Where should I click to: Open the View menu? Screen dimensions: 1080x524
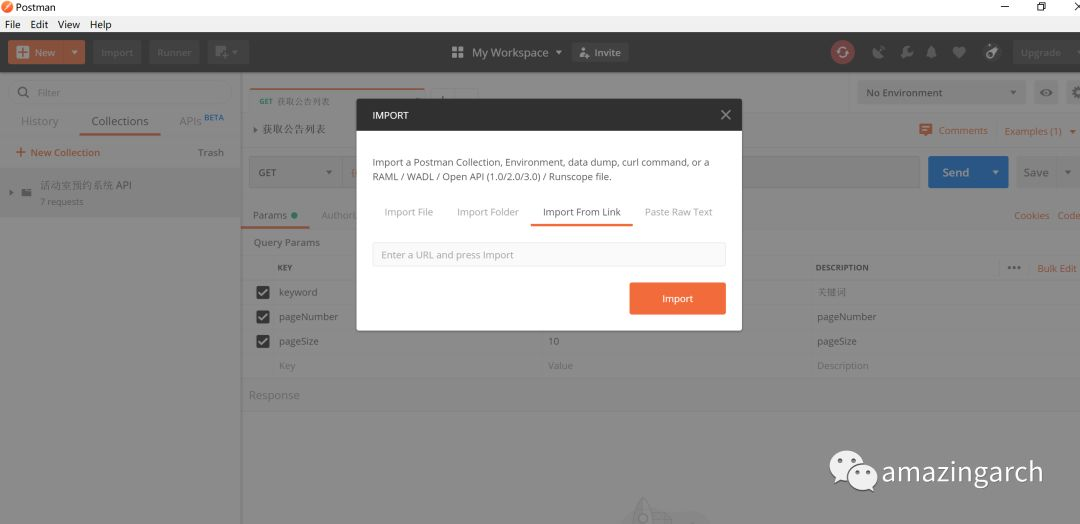pyautogui.click(x=69, y=24)
